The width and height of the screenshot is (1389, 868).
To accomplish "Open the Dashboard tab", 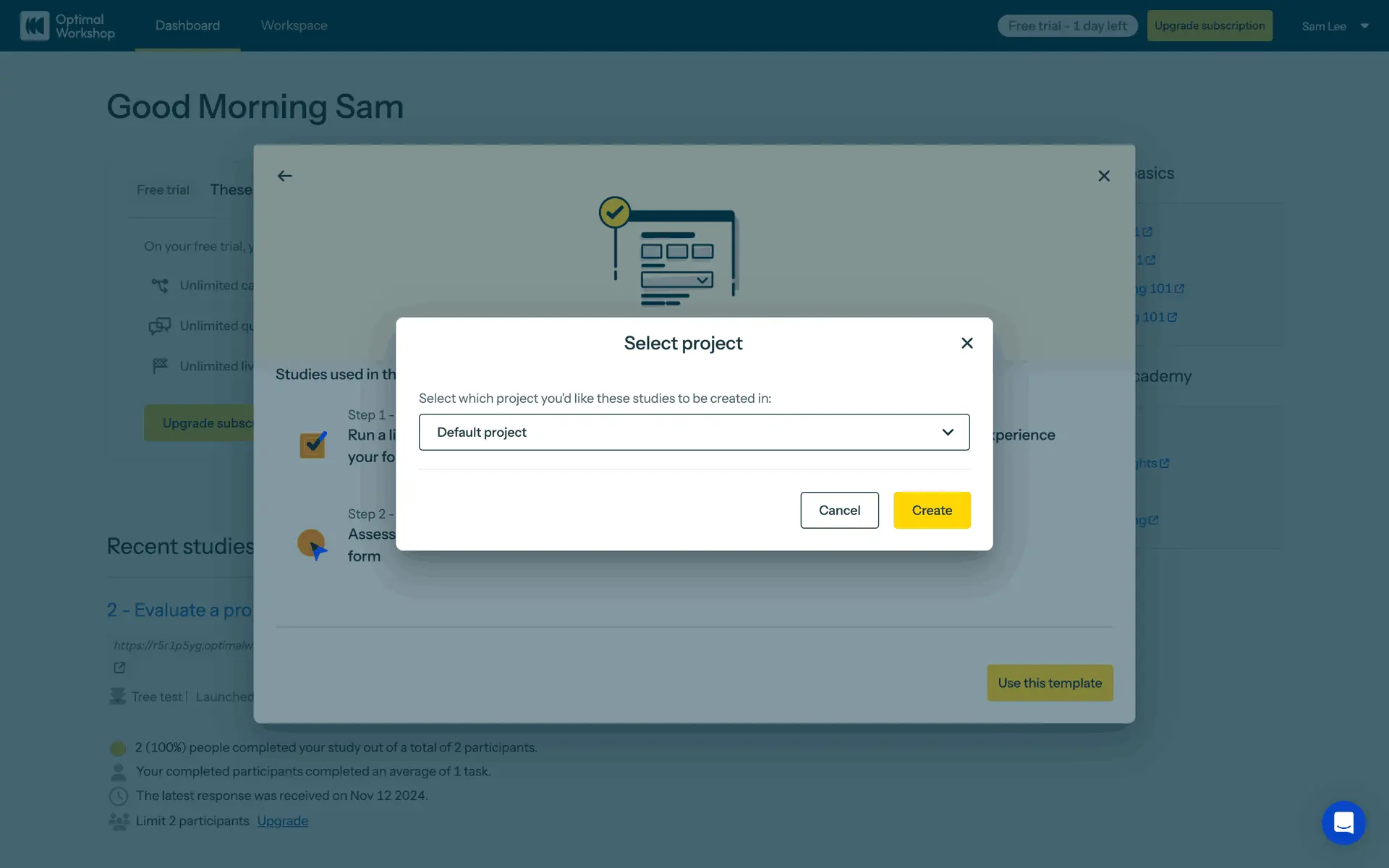I will click(x=187, y=25).
